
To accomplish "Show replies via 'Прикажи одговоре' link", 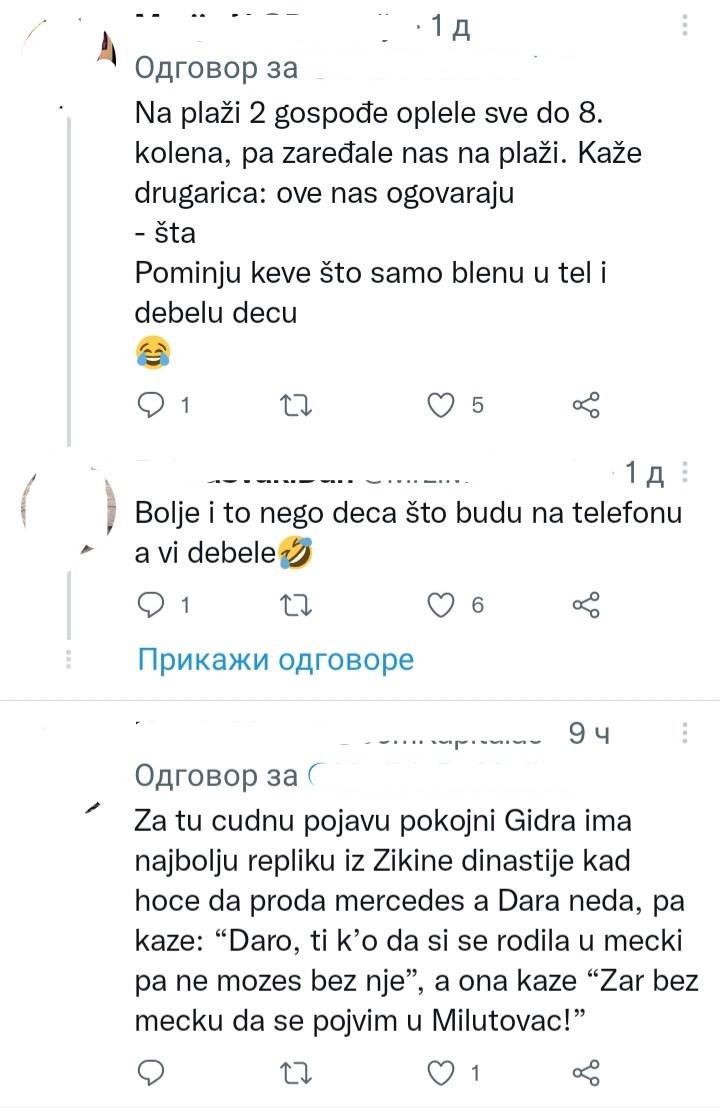I will coord(275,660).
